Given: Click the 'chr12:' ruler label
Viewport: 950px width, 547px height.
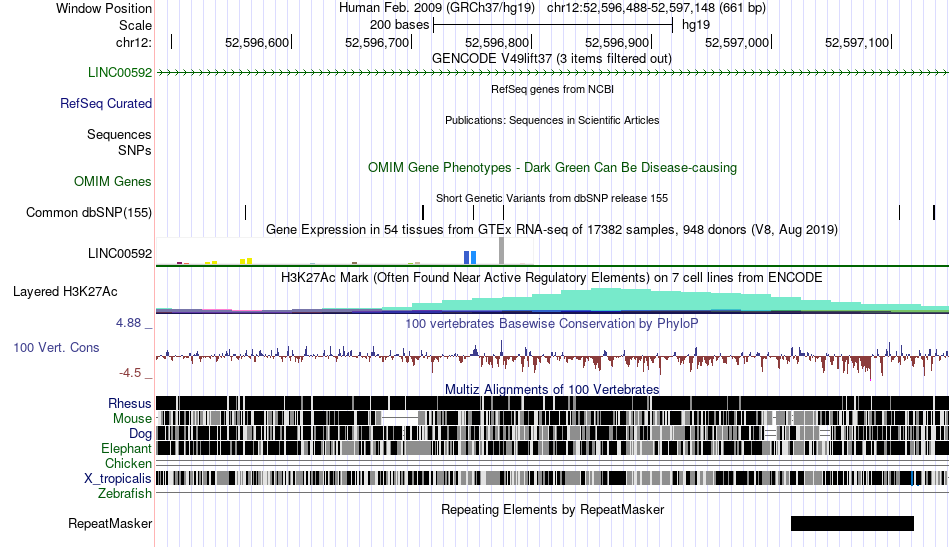Looking at the screenshot, I should 134,42.
